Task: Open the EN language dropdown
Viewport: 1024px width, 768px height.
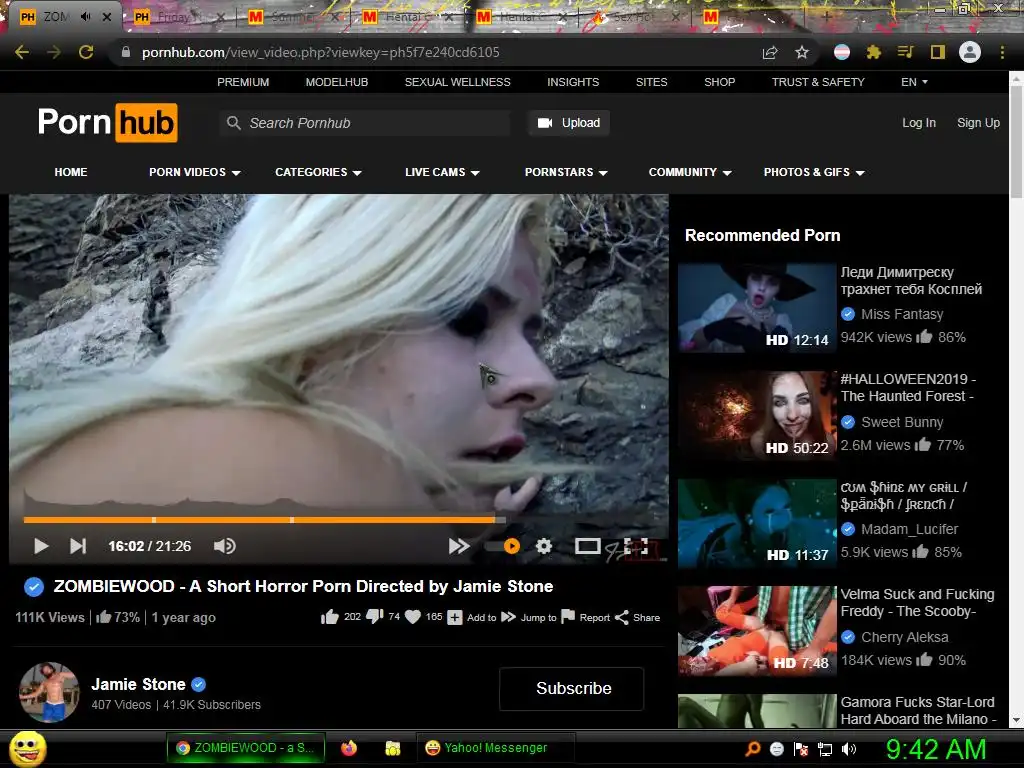Action: (x=914, y=82)
